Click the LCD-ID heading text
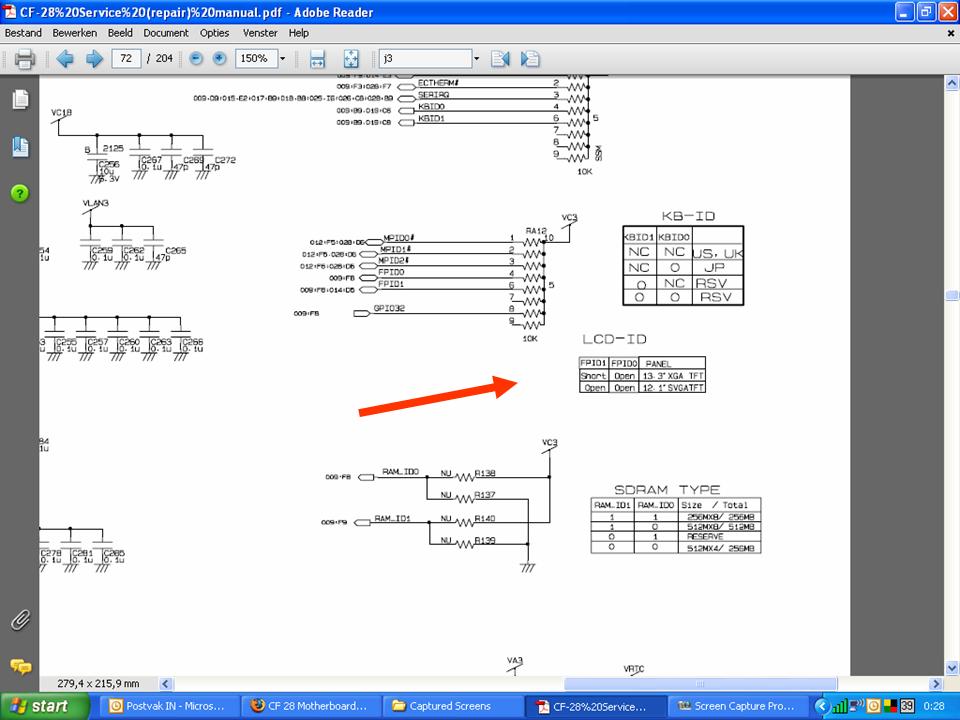Viewport: 960px width, 720px height. [x=614, y=339]
